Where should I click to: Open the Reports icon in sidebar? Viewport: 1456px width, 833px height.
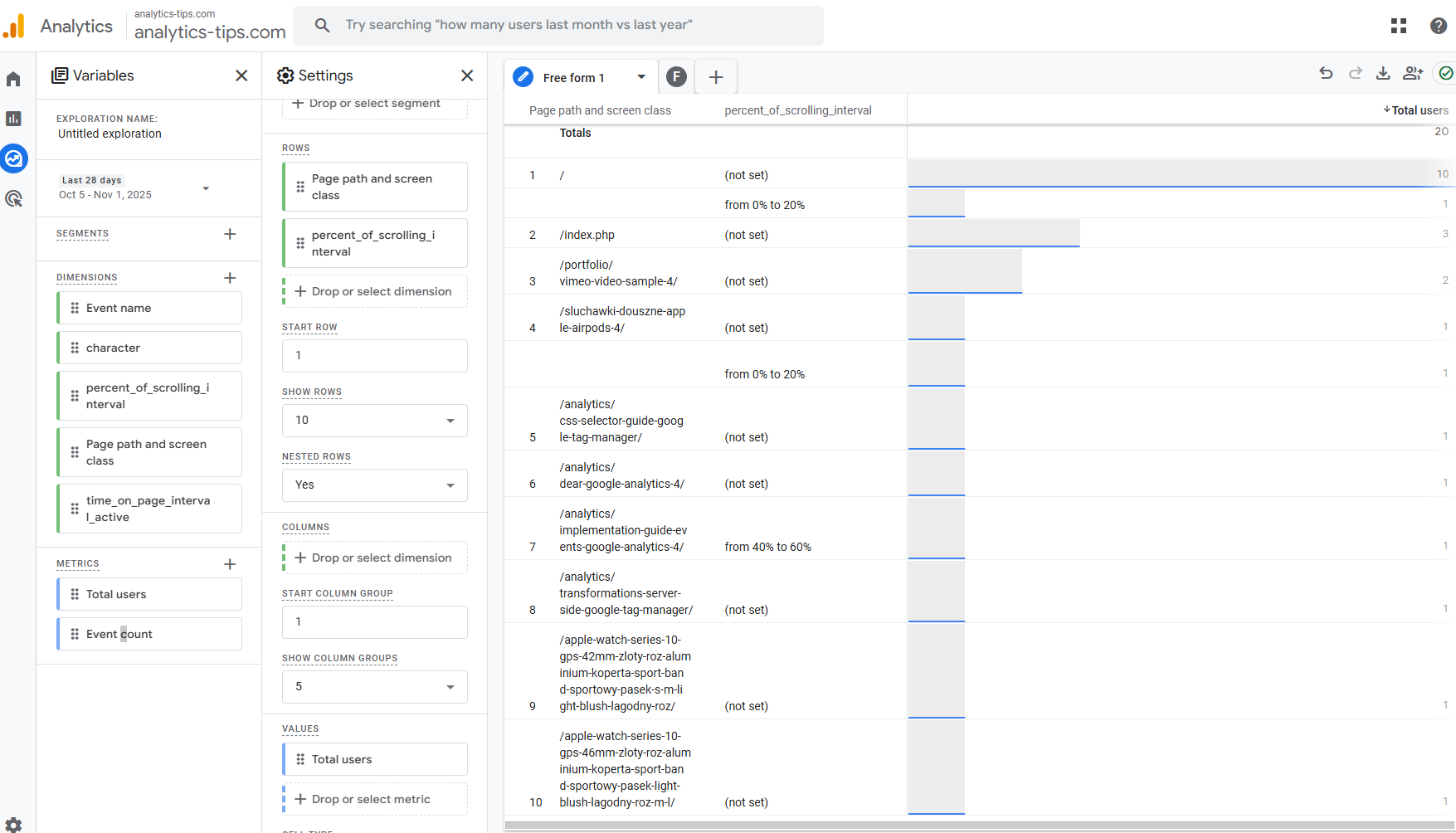[x=13, y=119]
